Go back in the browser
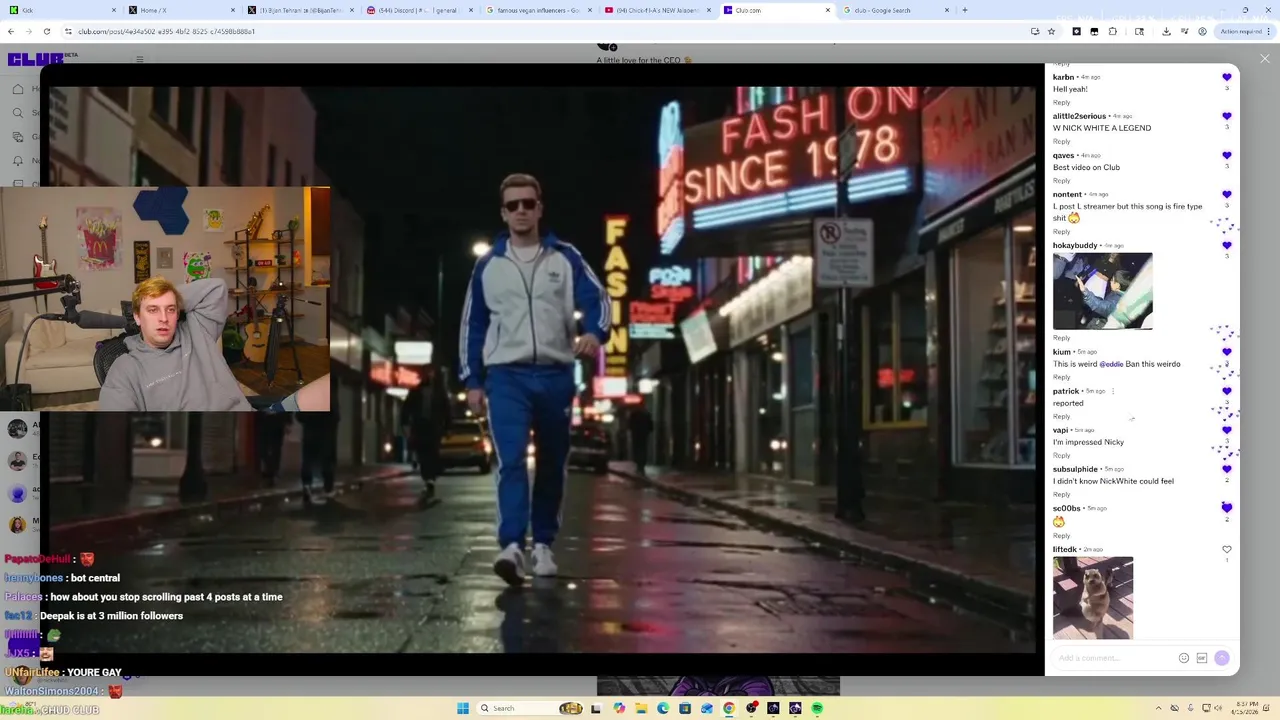This screenshot has width=1280, height=720. click(x=11, y=31)
